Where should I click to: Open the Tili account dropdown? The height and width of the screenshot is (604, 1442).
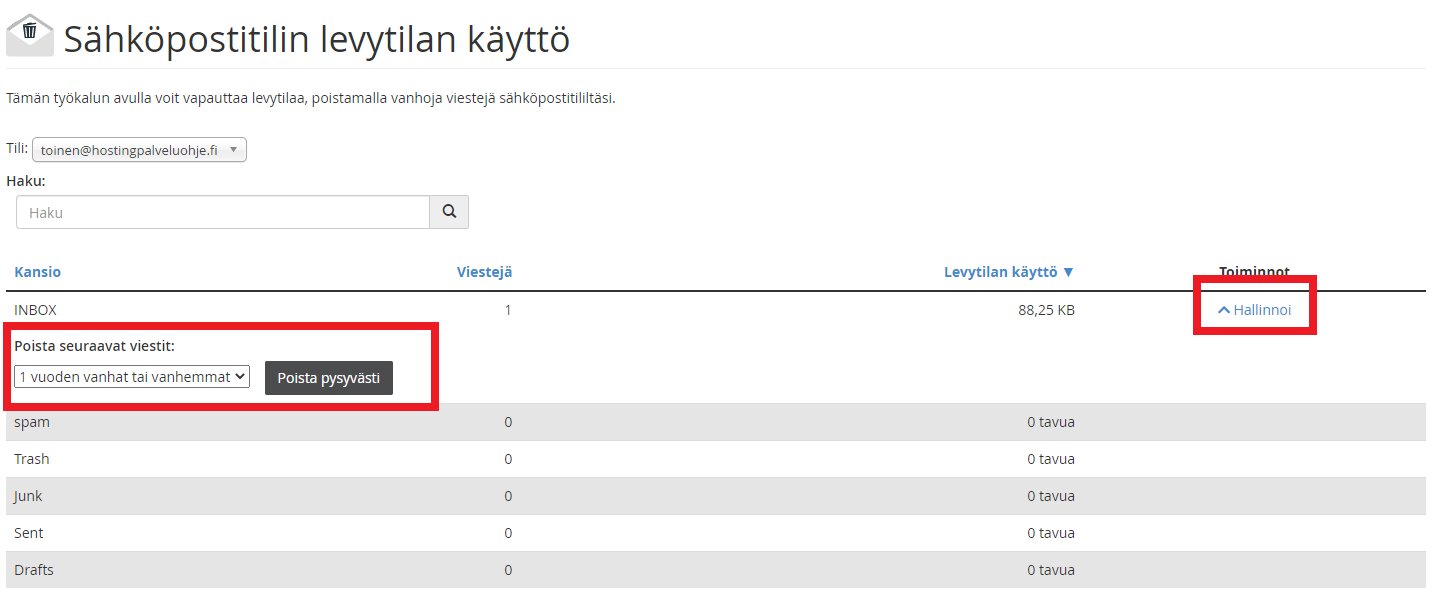click(x=139, y=150)
